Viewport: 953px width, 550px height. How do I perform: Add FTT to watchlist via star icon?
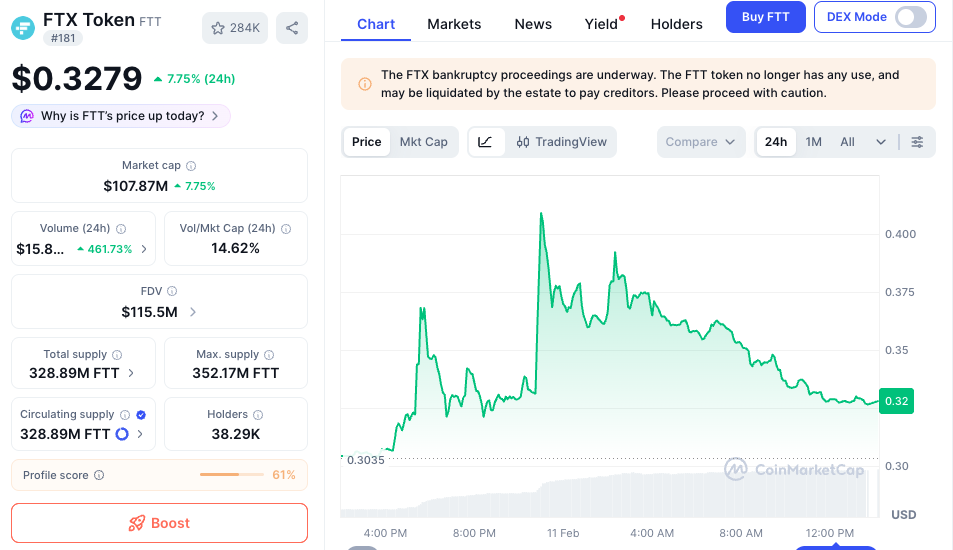point(235,28)
